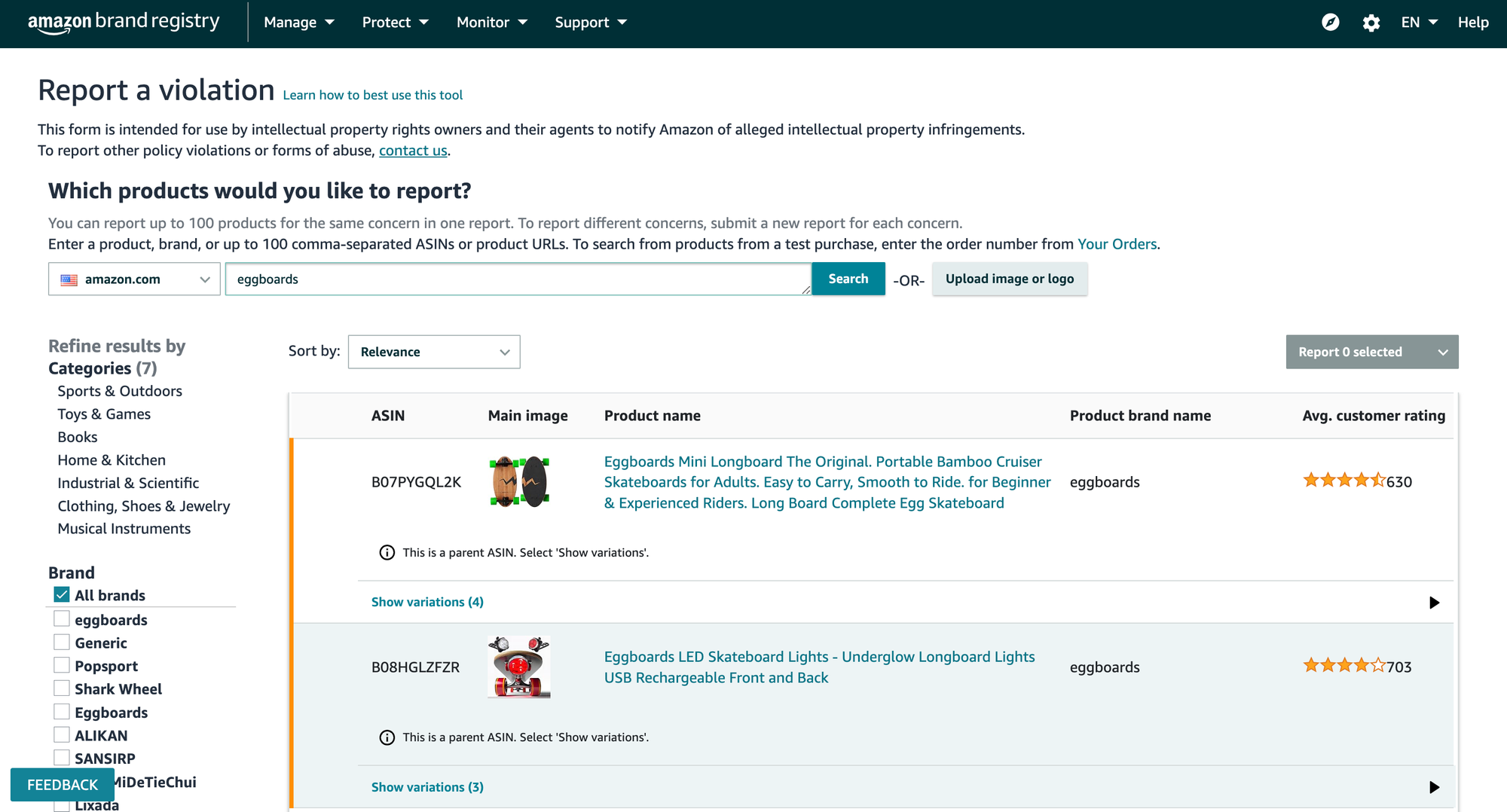Click the Product brand name column header

[x=1140, y=416]
